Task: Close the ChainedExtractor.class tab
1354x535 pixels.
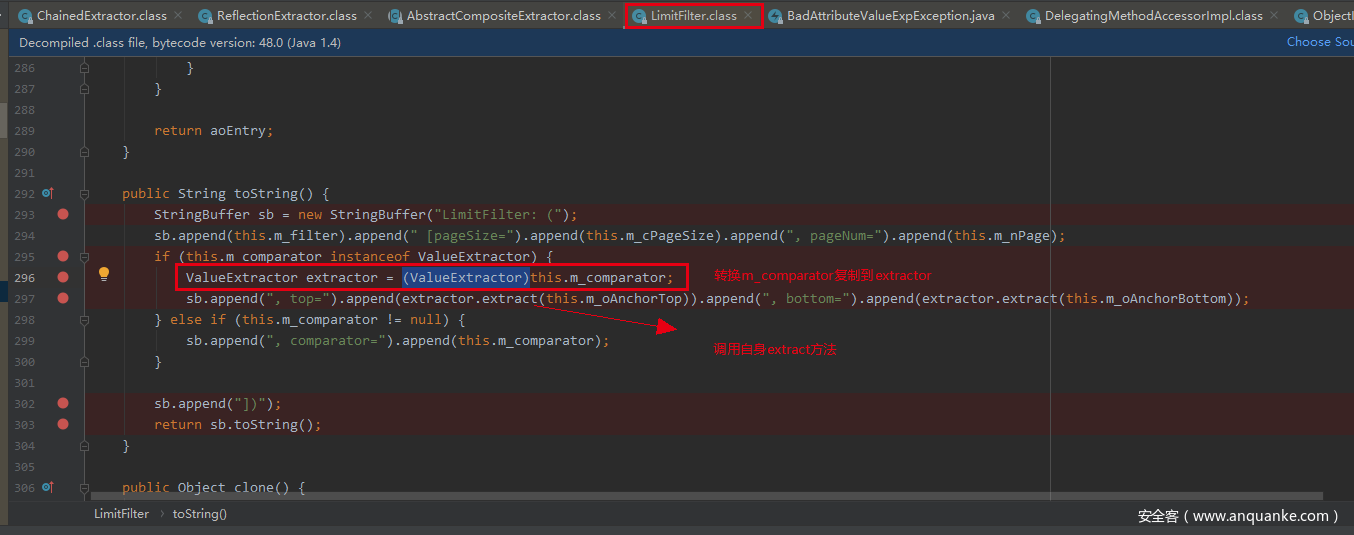Action: tap(178, 16)
